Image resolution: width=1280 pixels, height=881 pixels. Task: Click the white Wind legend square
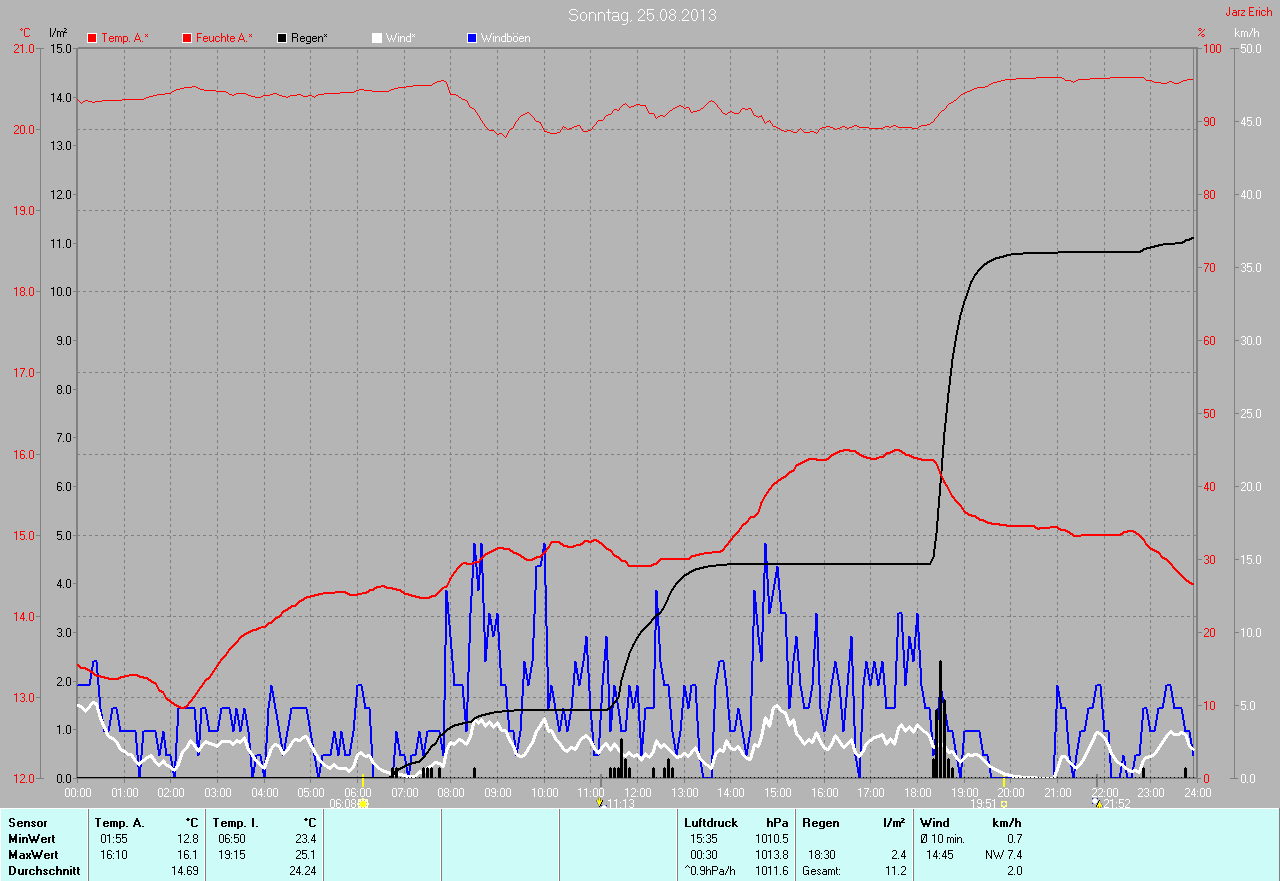377,38
